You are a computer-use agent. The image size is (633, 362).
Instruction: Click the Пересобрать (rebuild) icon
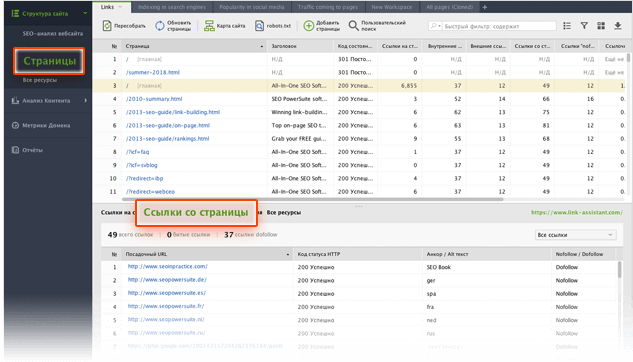click(107, 26)
